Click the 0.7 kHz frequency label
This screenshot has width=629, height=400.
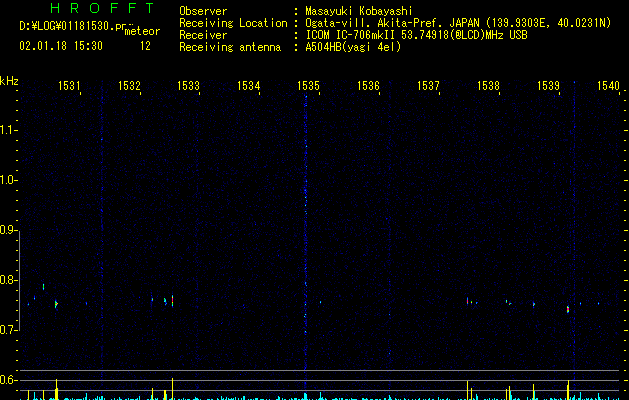click(8, 330)
